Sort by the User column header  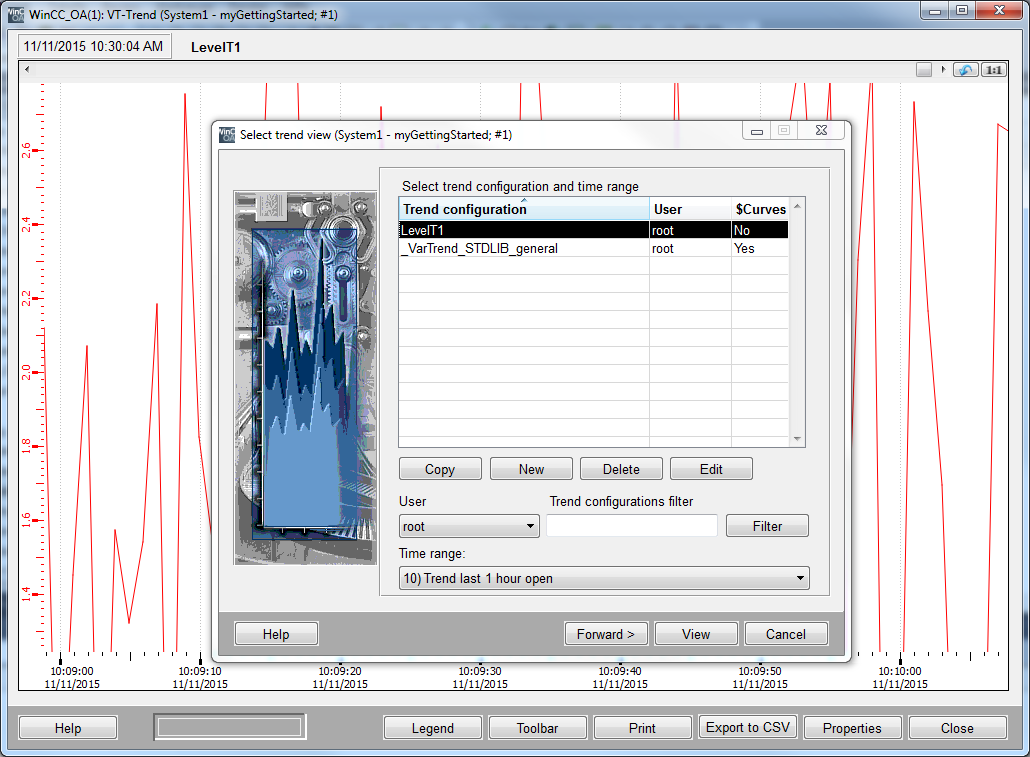(x=690, y=209)
